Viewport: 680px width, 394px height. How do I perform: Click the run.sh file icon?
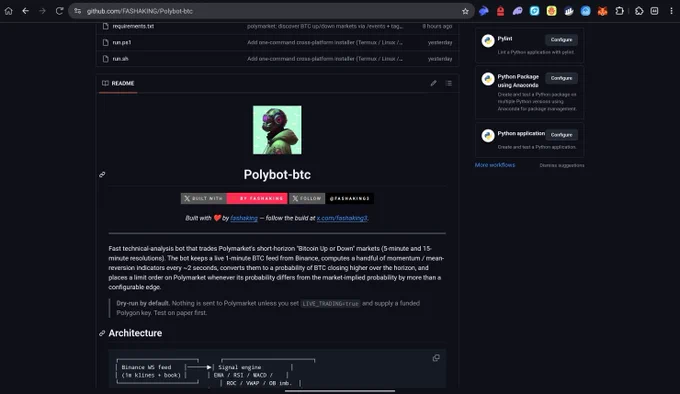coord(105,59)
